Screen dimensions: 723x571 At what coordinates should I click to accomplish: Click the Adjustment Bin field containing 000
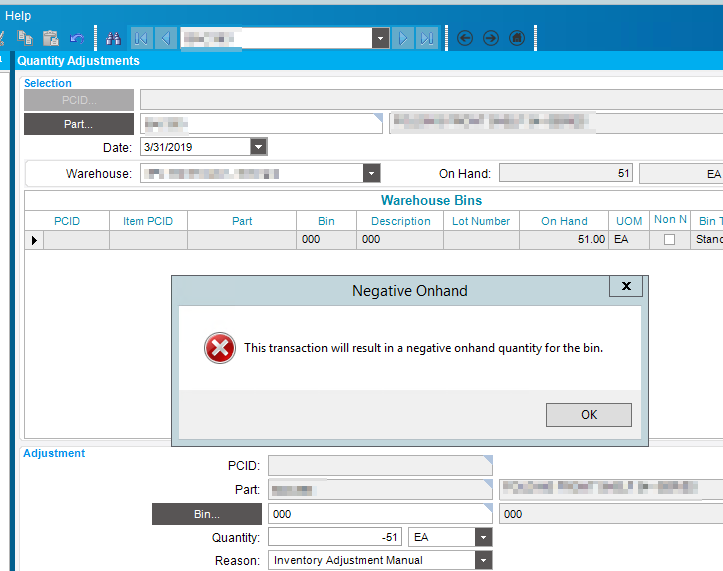(380, 514)
